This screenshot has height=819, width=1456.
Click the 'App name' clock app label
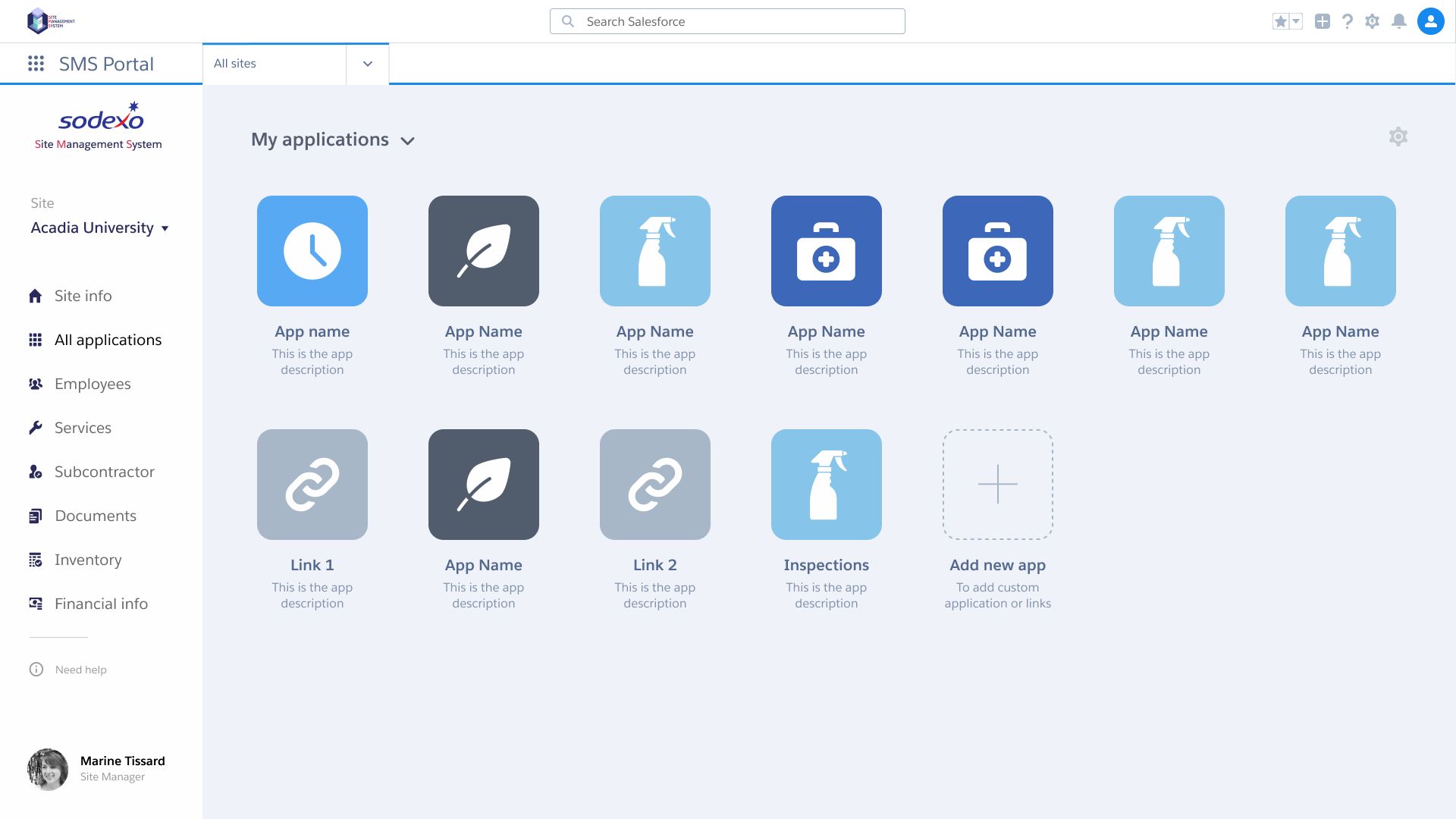point(312,331)
